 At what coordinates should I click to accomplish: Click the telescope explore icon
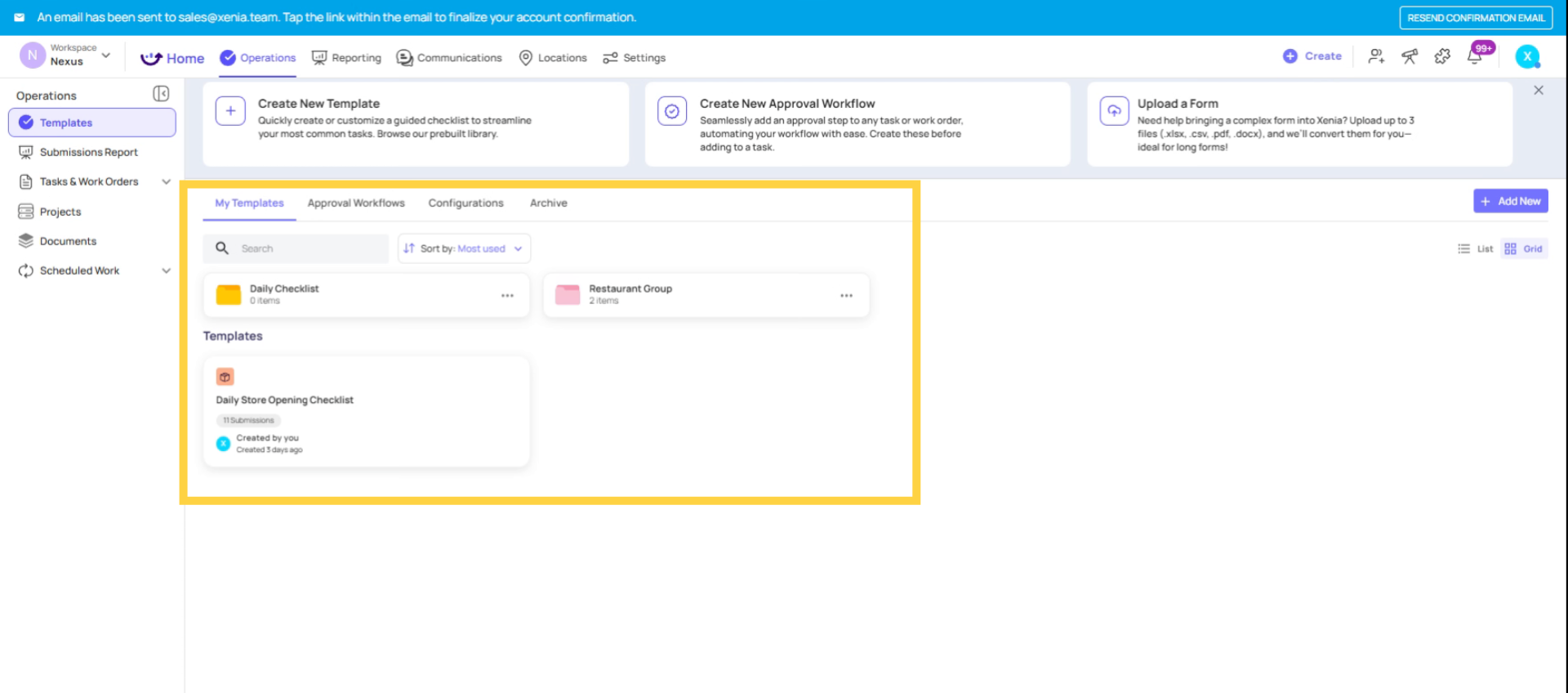coord(1410,56)
